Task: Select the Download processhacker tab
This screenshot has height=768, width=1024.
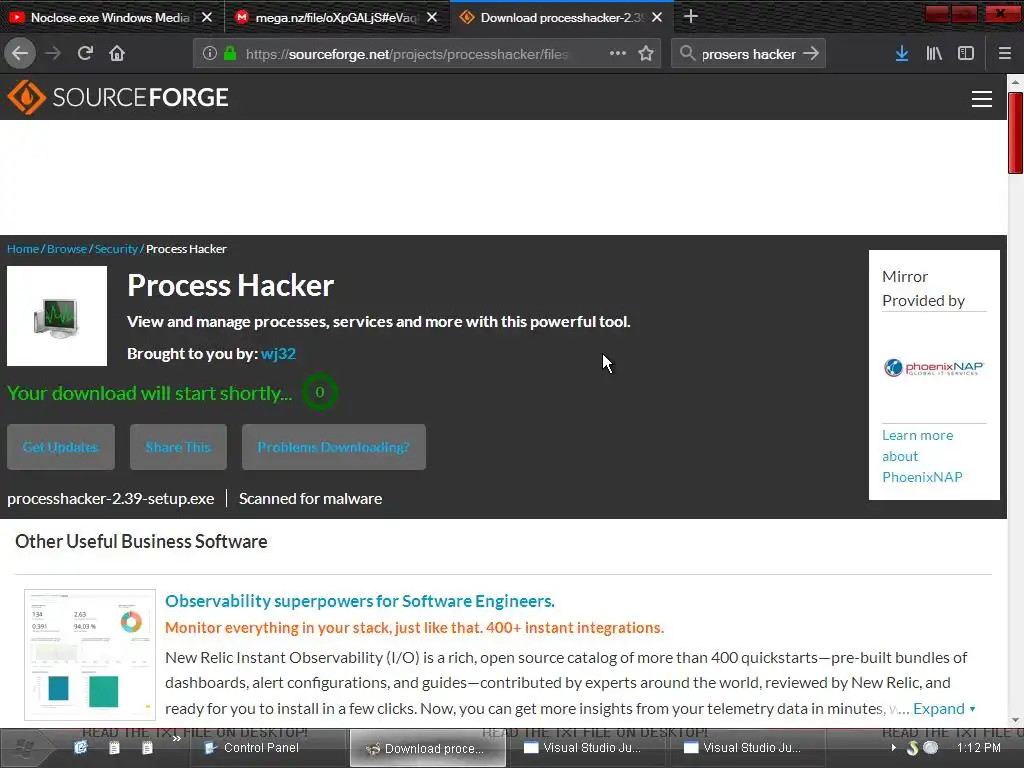Action: coord(560,18)
